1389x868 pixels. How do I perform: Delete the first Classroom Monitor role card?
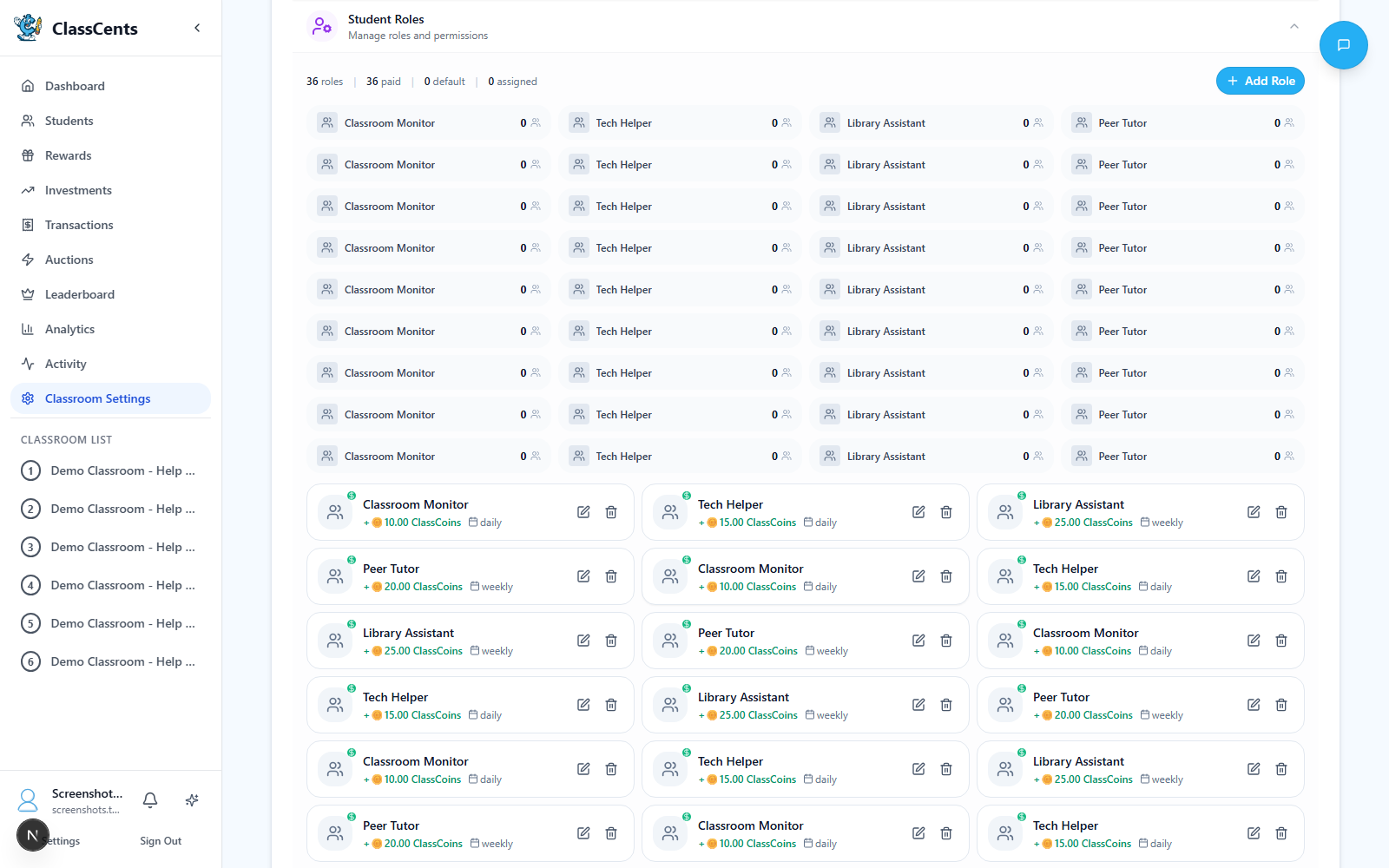(x=611, y=512)
